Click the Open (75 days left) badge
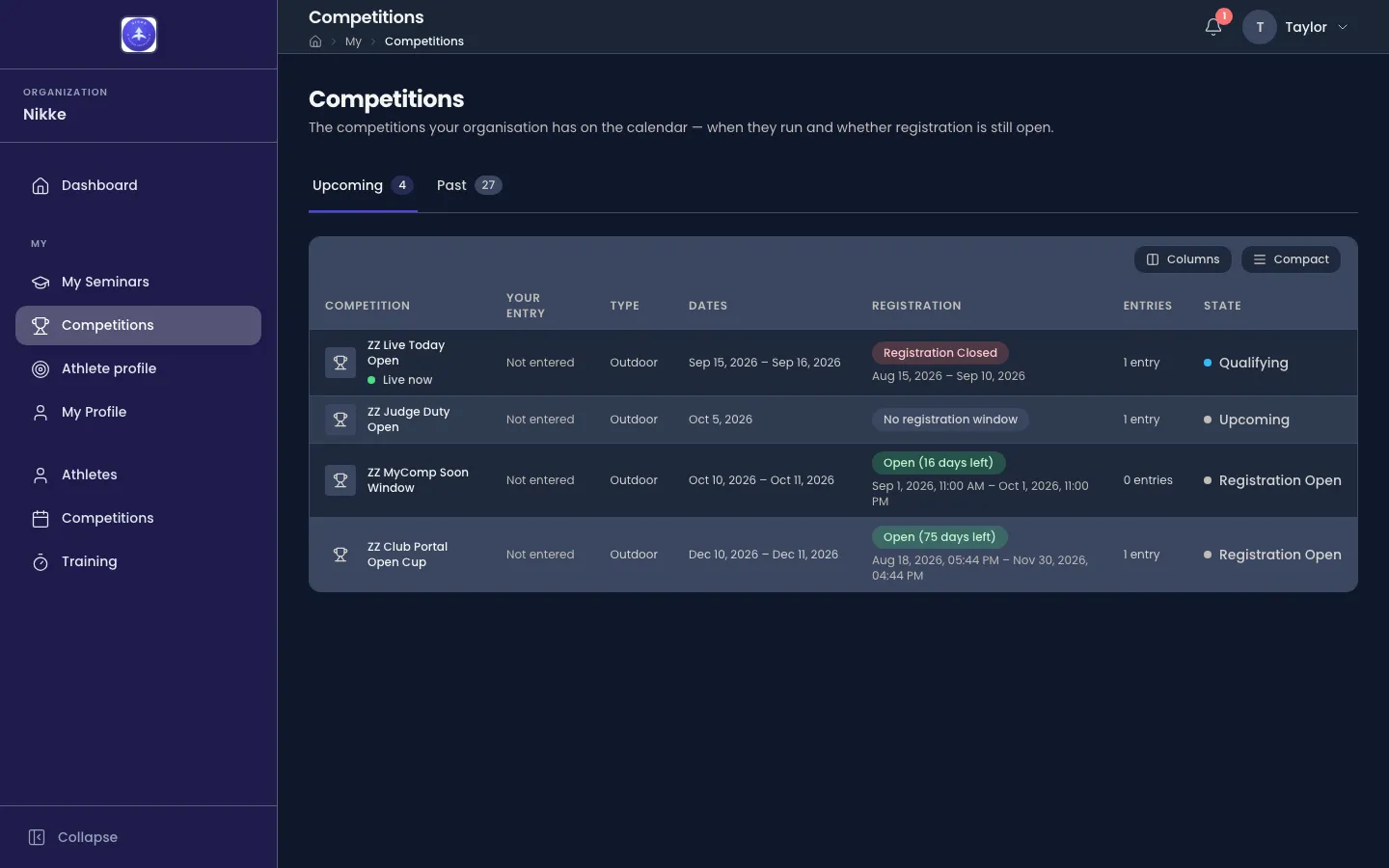 (940, 537)
